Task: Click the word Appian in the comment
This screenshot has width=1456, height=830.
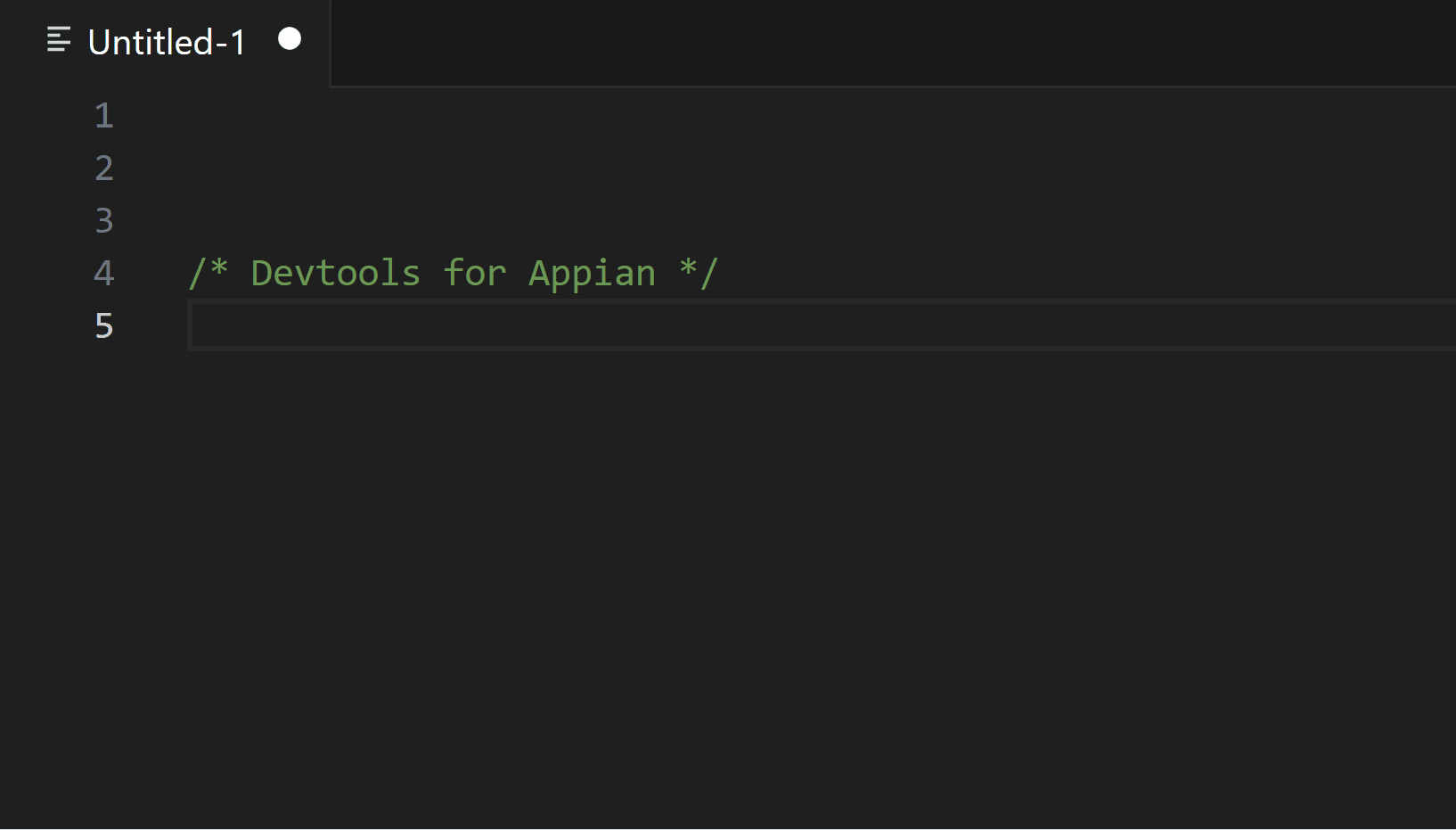Action: pyautogui.click(x=591, y=273)
